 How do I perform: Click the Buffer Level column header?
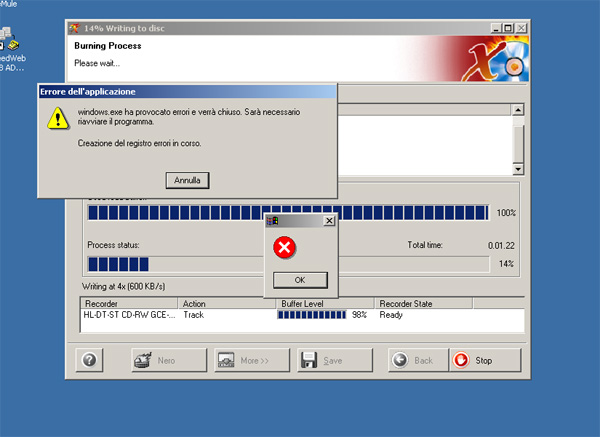[x=325, y=303]
